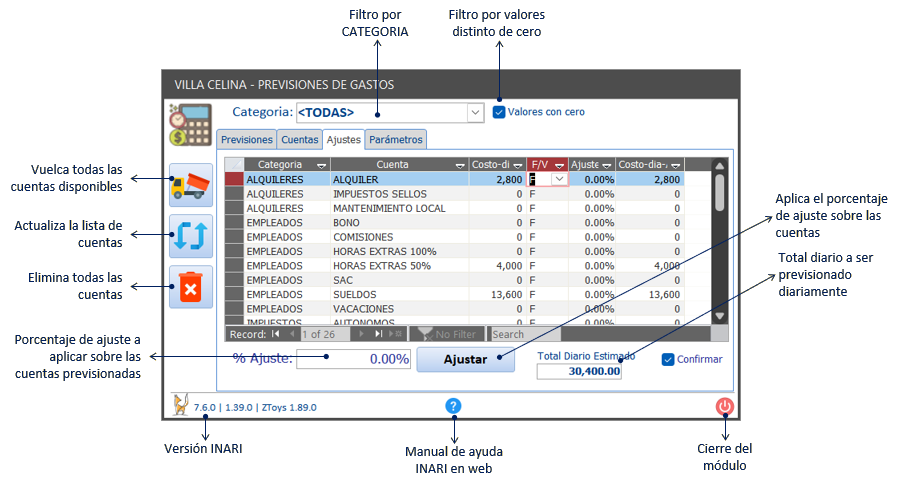Open the Parámetros tab
This screenshot has width=898, height=487.
coord(396,140)
